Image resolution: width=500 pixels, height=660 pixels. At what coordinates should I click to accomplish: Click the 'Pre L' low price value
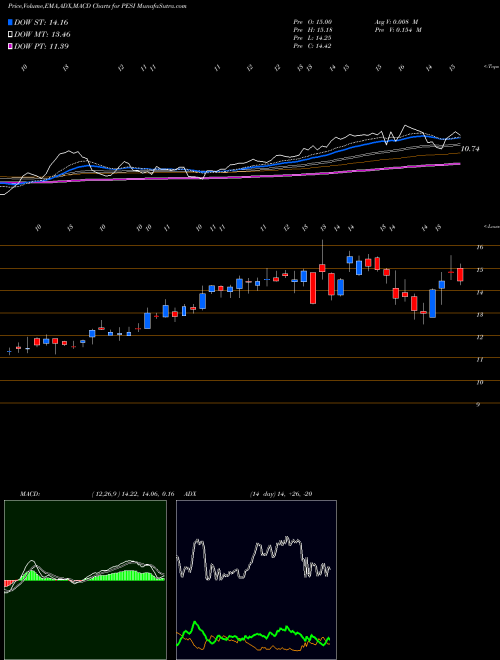pyautogui.click(x=312, y=38)
